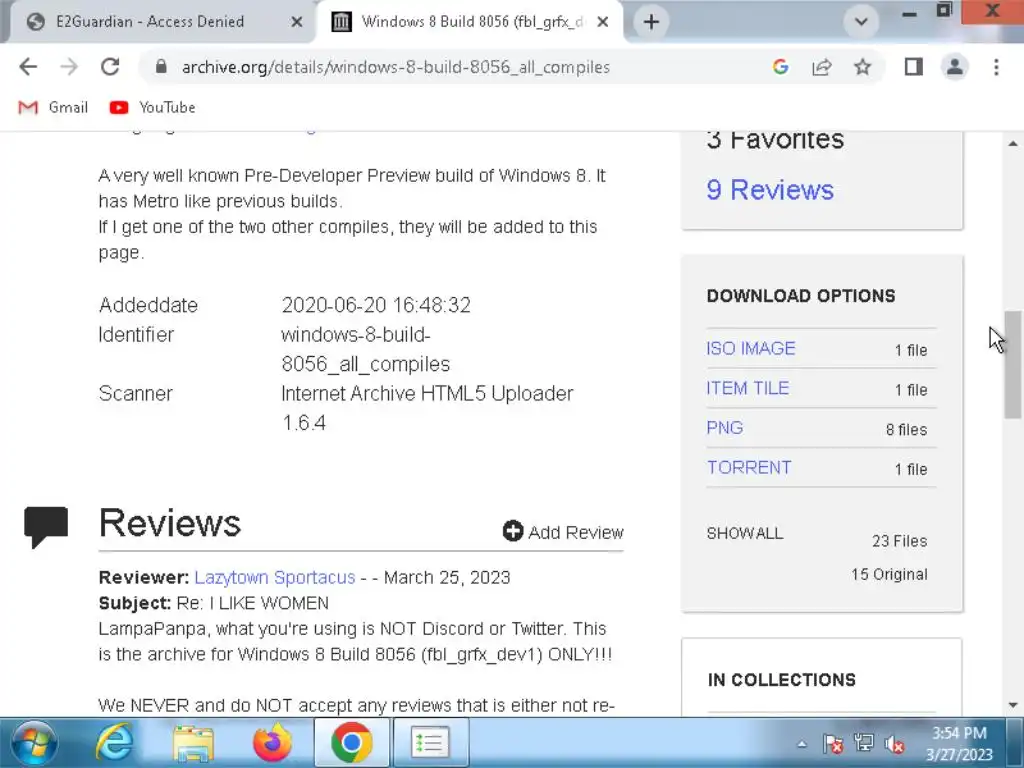1024x768 pixels.
Task: Click the address bar URL field
Action: (396, 67)
